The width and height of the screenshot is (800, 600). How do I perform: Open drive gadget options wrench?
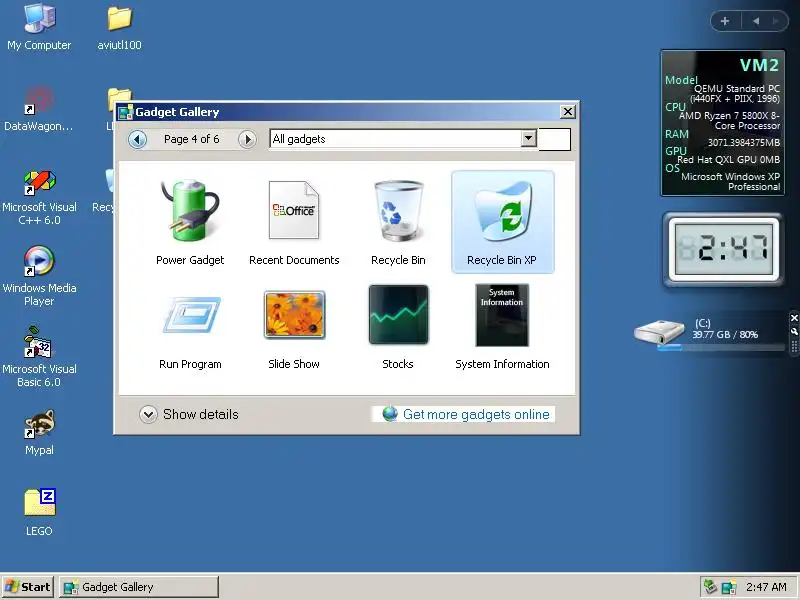(794, 331)
